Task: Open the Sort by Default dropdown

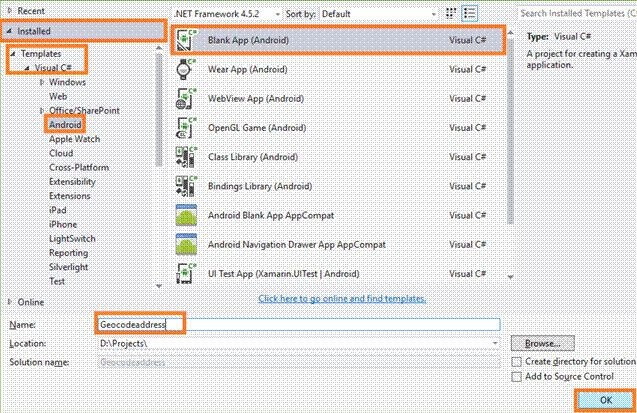Action: [379, 14]
